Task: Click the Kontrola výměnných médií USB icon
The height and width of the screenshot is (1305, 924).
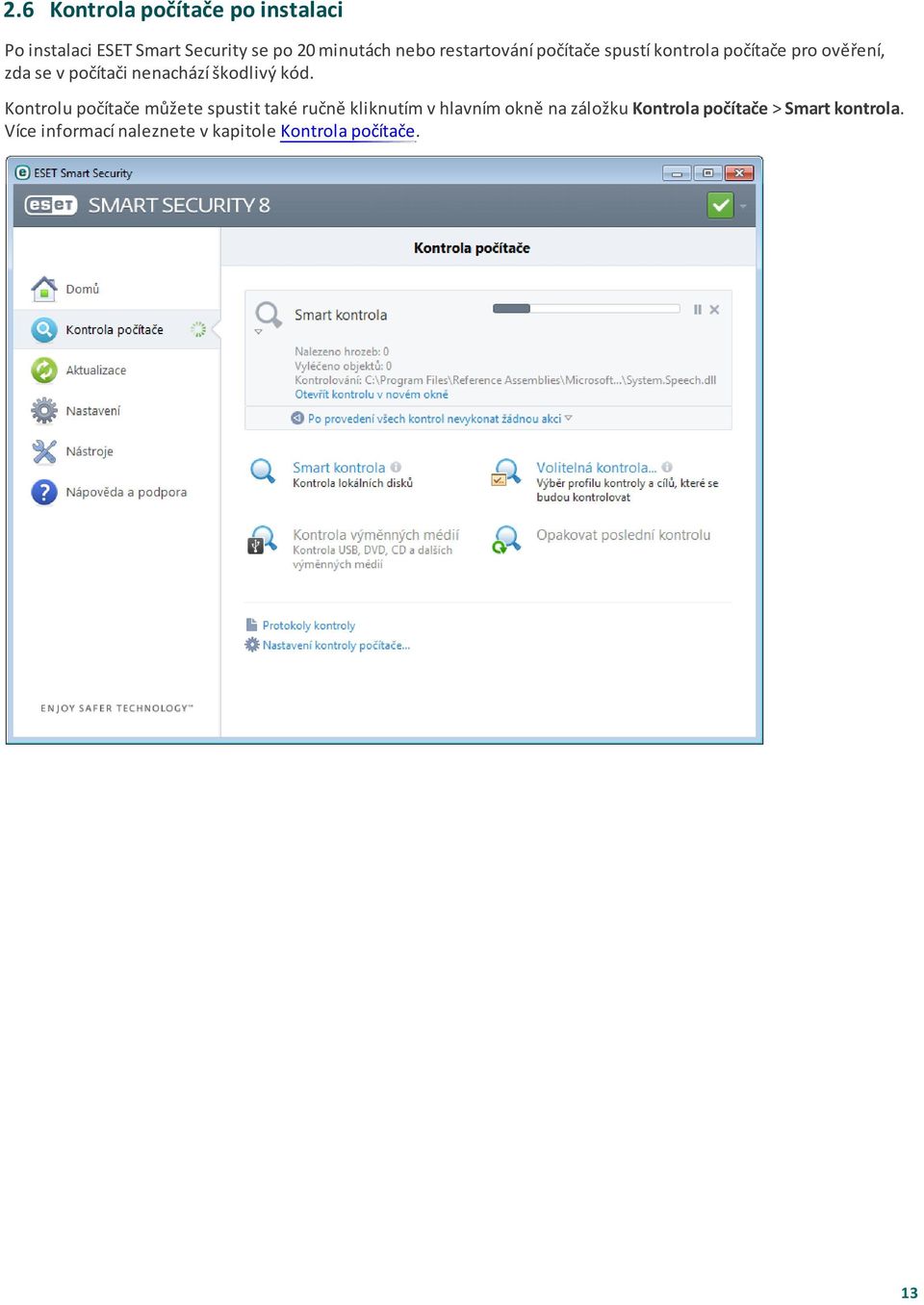Action: [262, 540]
